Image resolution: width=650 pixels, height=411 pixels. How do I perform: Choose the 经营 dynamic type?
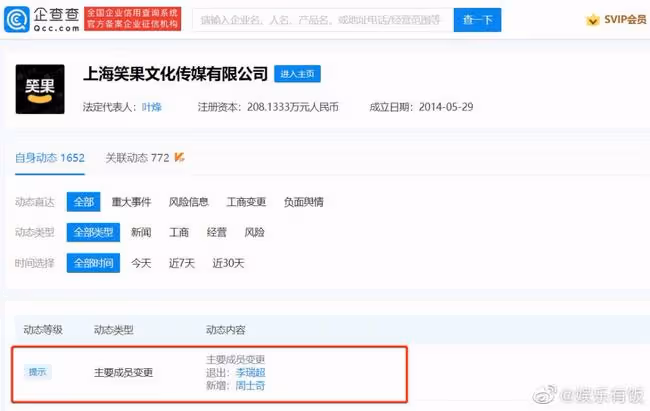click(x=217, y=232)
